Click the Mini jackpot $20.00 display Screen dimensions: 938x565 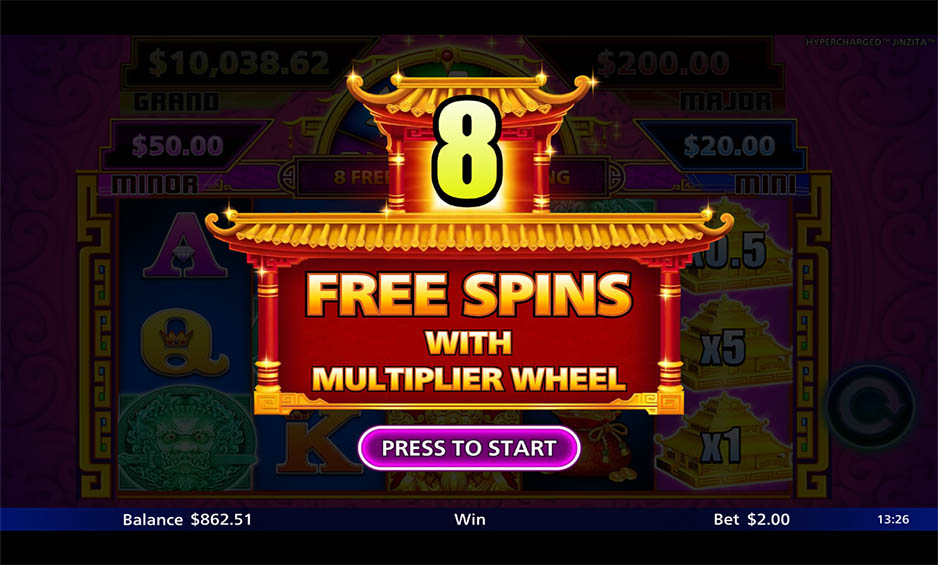(x=729, y=145)
